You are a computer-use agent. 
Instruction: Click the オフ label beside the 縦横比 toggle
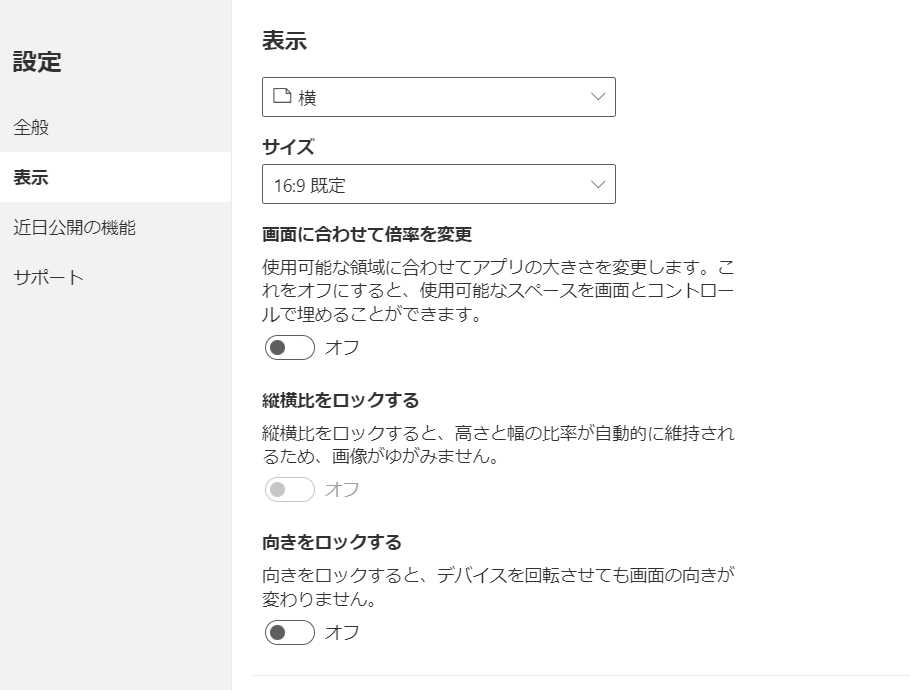tap(342, 490)
